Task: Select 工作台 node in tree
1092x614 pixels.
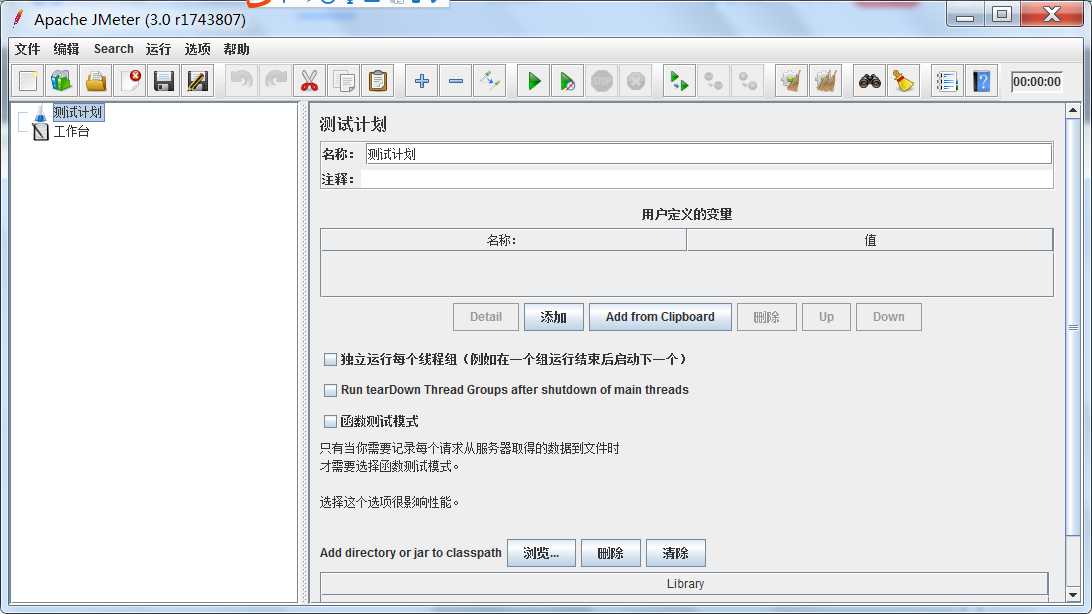Action: [x=72, y=132]
